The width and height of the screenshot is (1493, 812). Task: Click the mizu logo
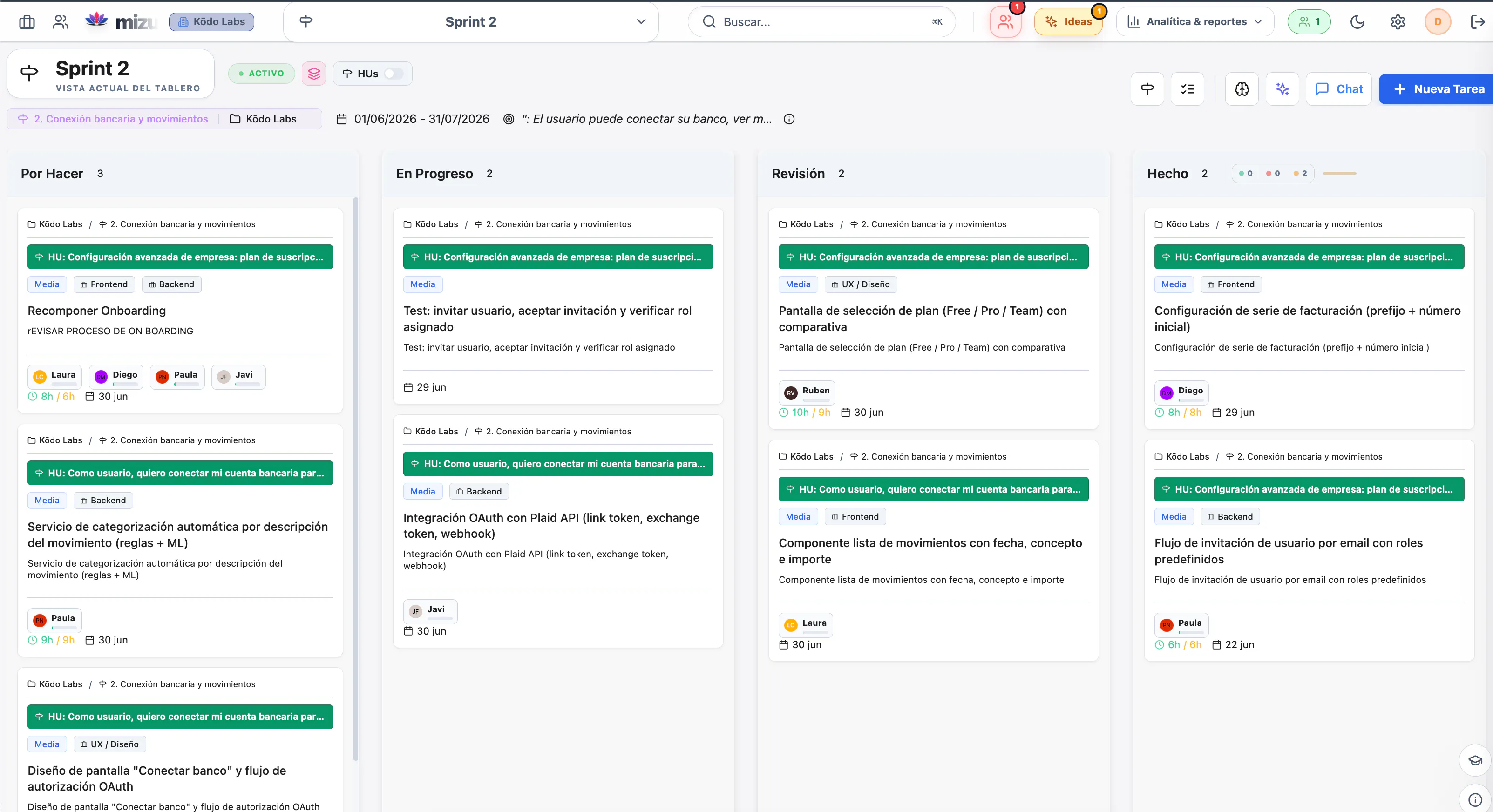[x=121, y=22]
